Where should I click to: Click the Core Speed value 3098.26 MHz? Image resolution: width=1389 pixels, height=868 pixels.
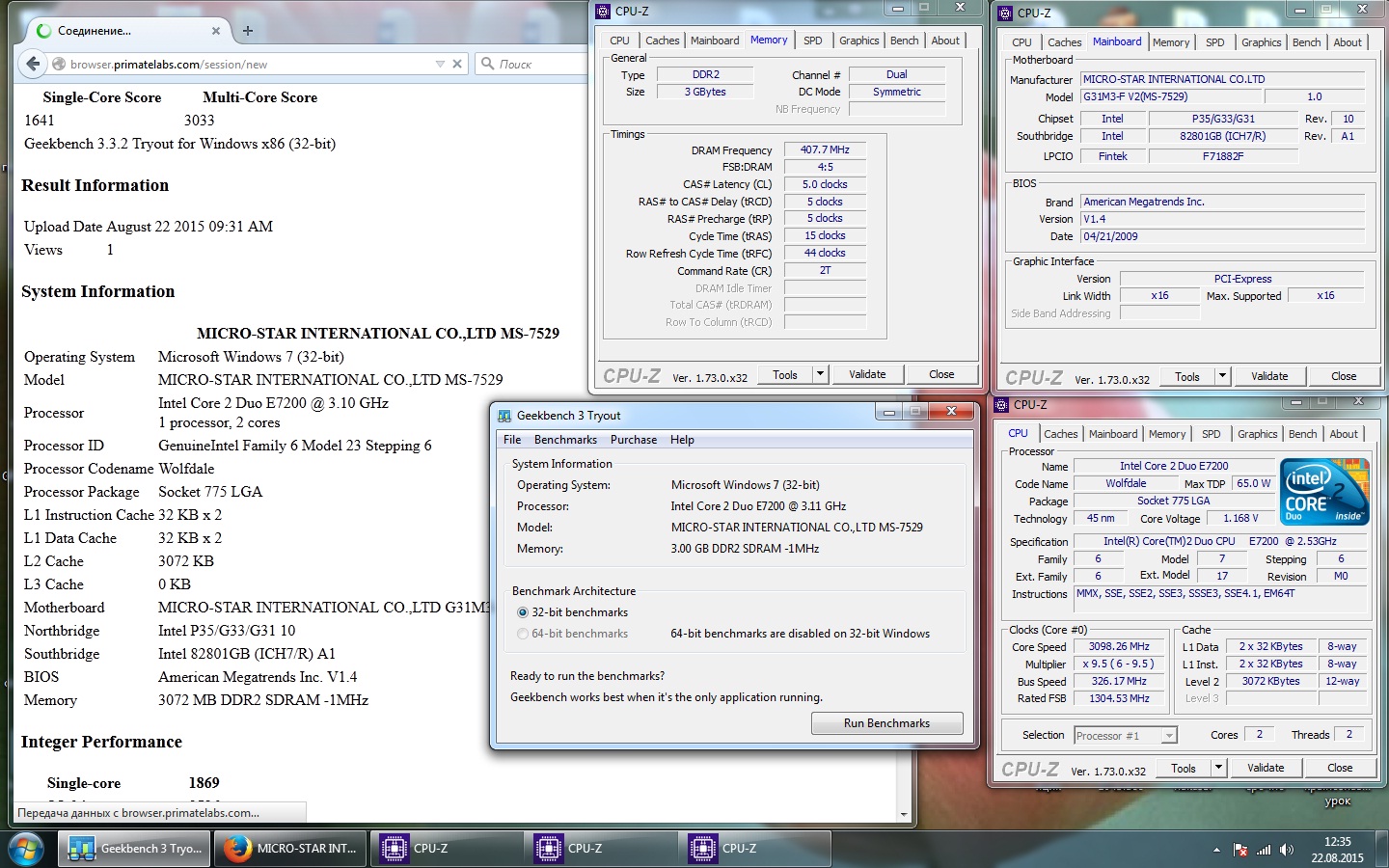(x=1119, y=646)
